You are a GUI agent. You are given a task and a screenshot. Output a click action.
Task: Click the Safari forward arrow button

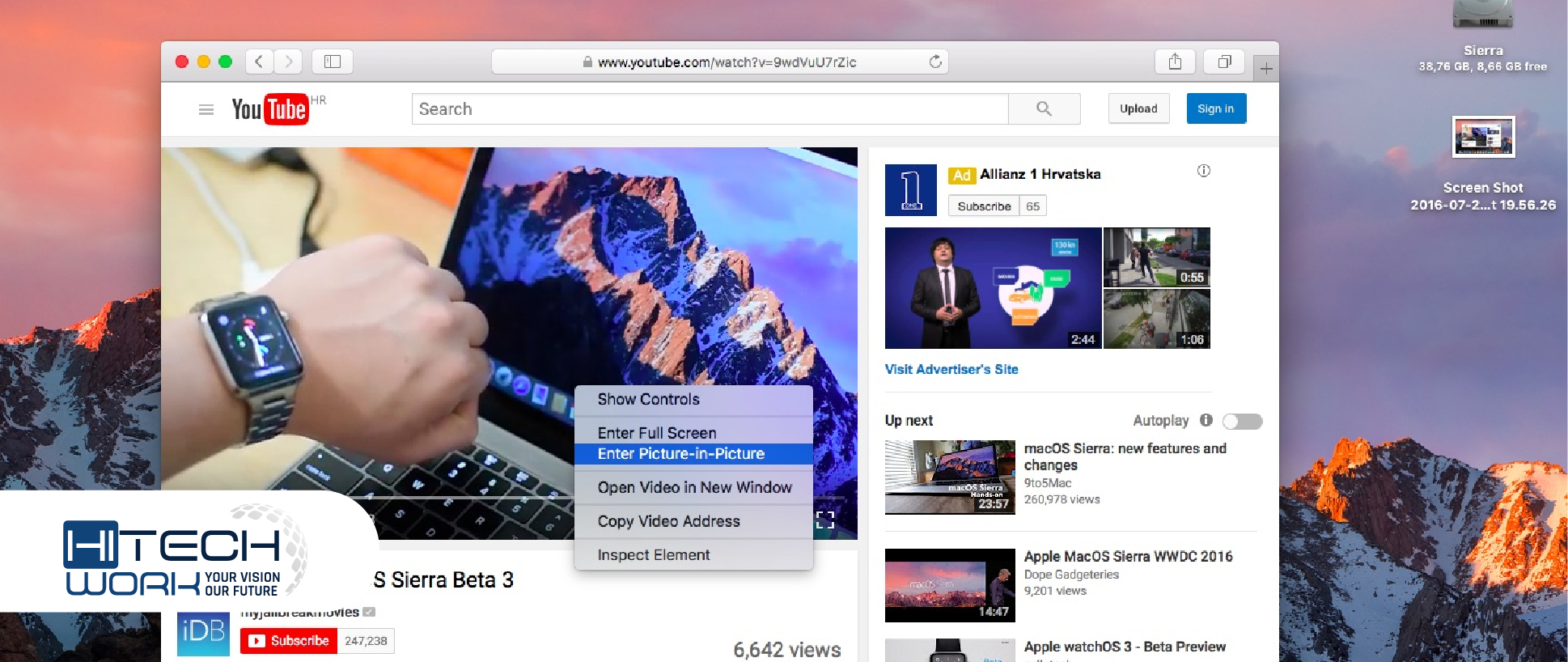pos(288,62)
